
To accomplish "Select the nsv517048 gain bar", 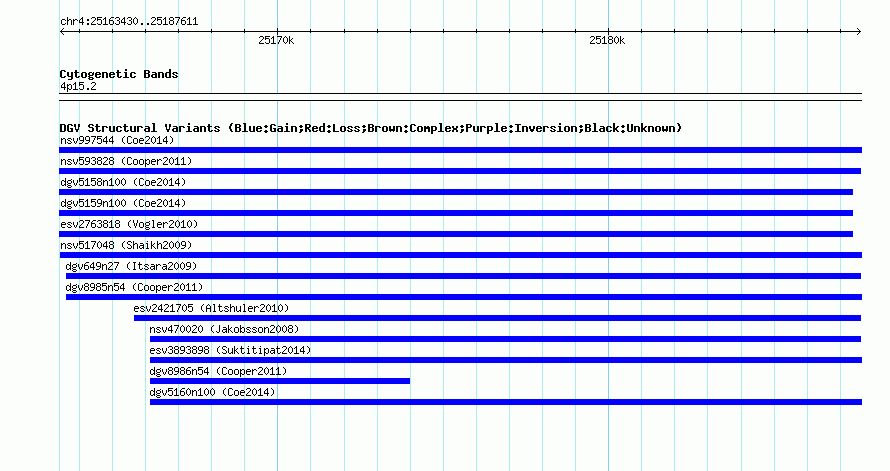I will pyautogui.click(x=460, y=255).
